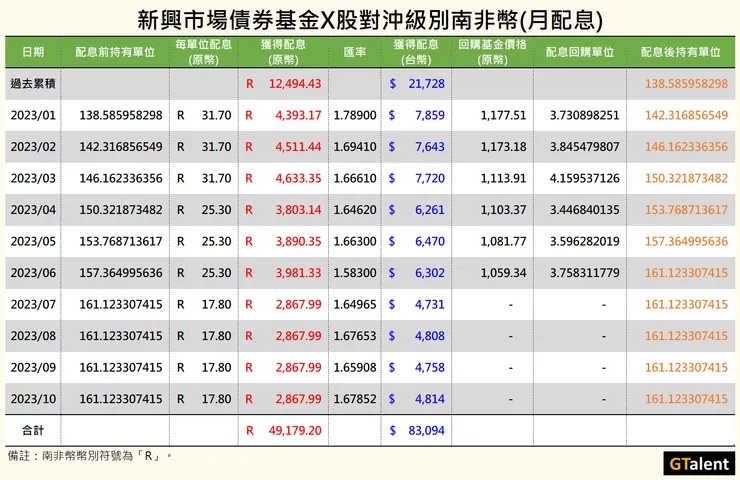Click the TWD amount 7,720
Viewport: 740px width, 480px height.
click(x=430, y=178)
